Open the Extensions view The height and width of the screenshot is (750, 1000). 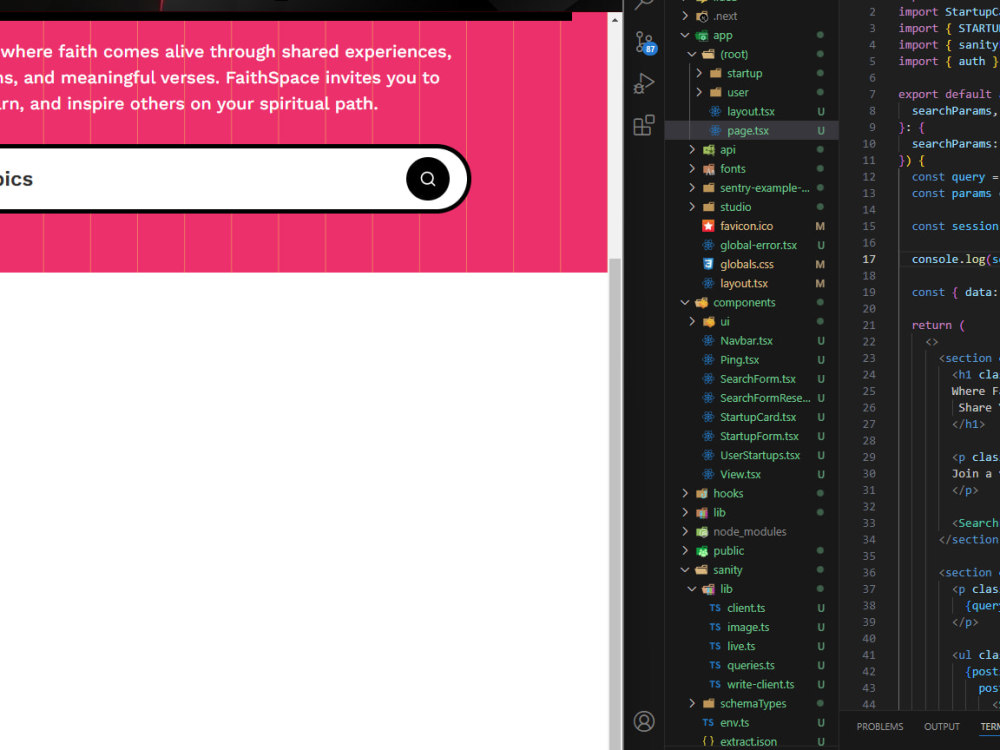coord(644,122)
